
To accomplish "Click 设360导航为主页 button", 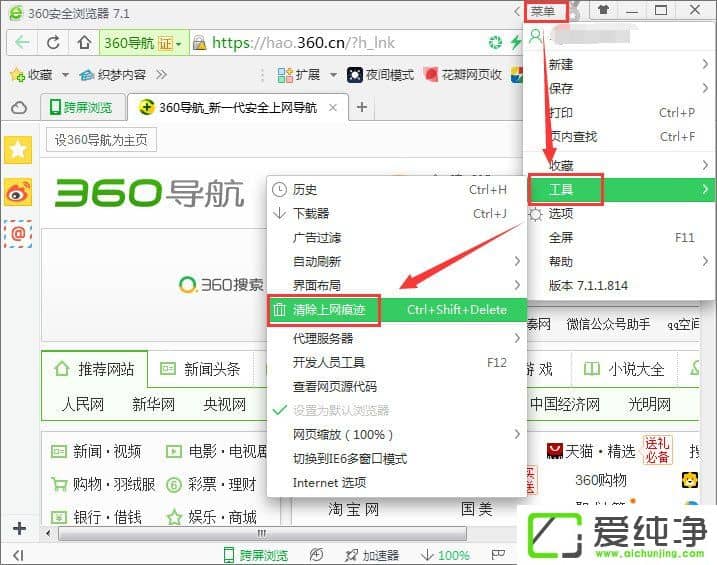I will 101,140.
